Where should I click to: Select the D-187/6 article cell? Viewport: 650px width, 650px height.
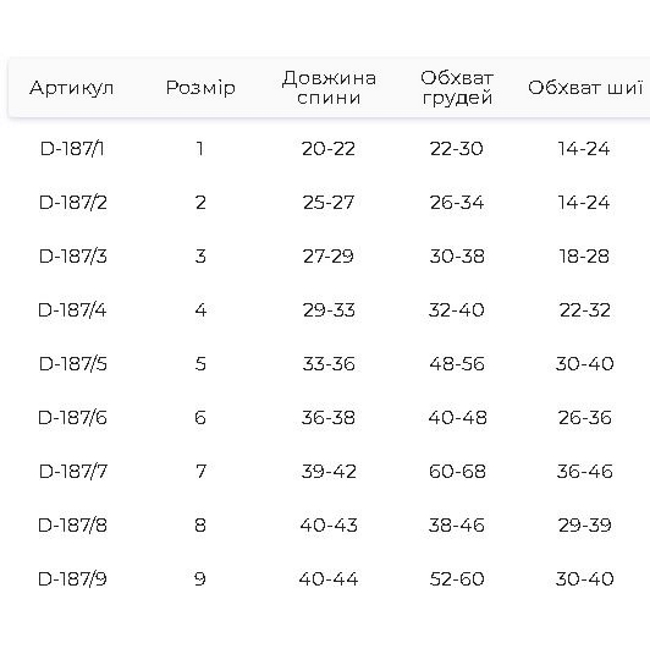click(x=73, y=417)
